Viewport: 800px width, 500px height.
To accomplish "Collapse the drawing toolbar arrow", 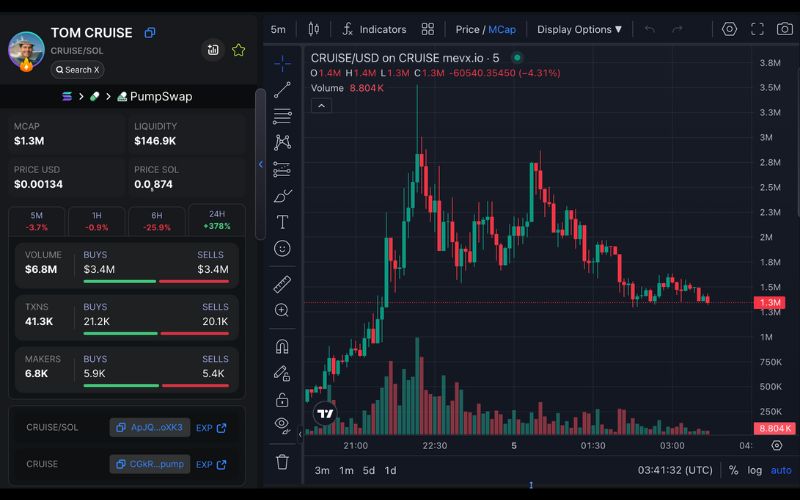I will 300,435.
